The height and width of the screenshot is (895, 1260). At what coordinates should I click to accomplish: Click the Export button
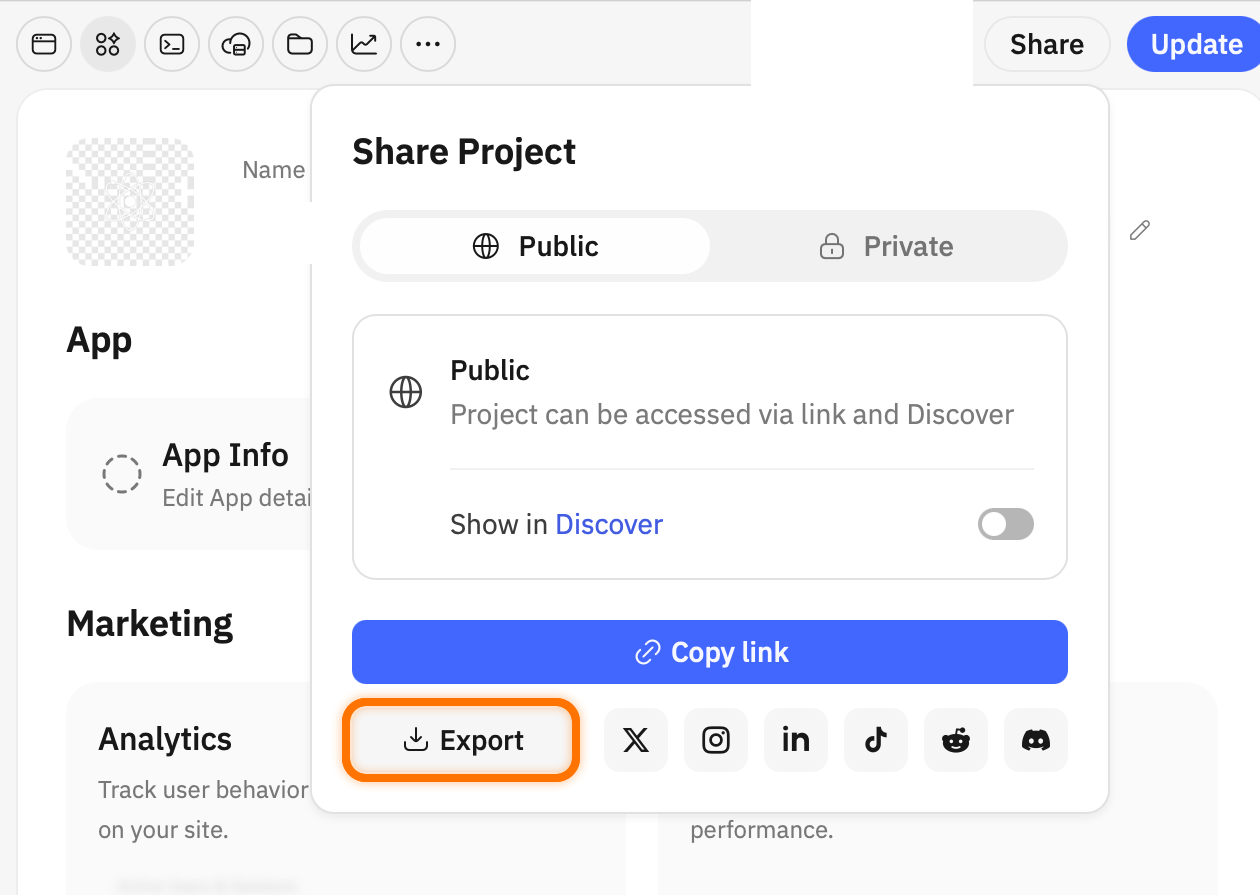[x=462, y=740]
